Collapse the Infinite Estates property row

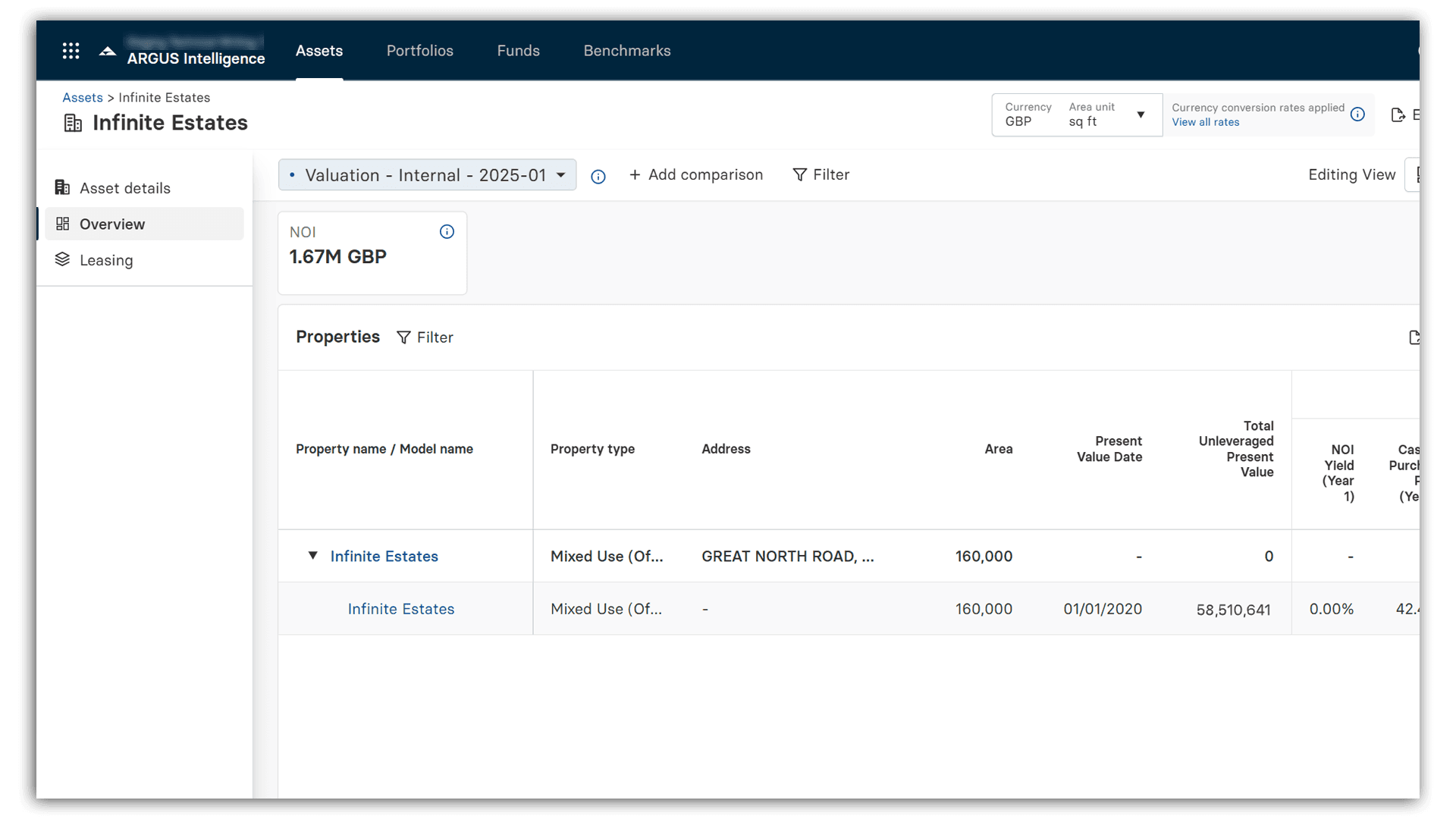(312, 556)
